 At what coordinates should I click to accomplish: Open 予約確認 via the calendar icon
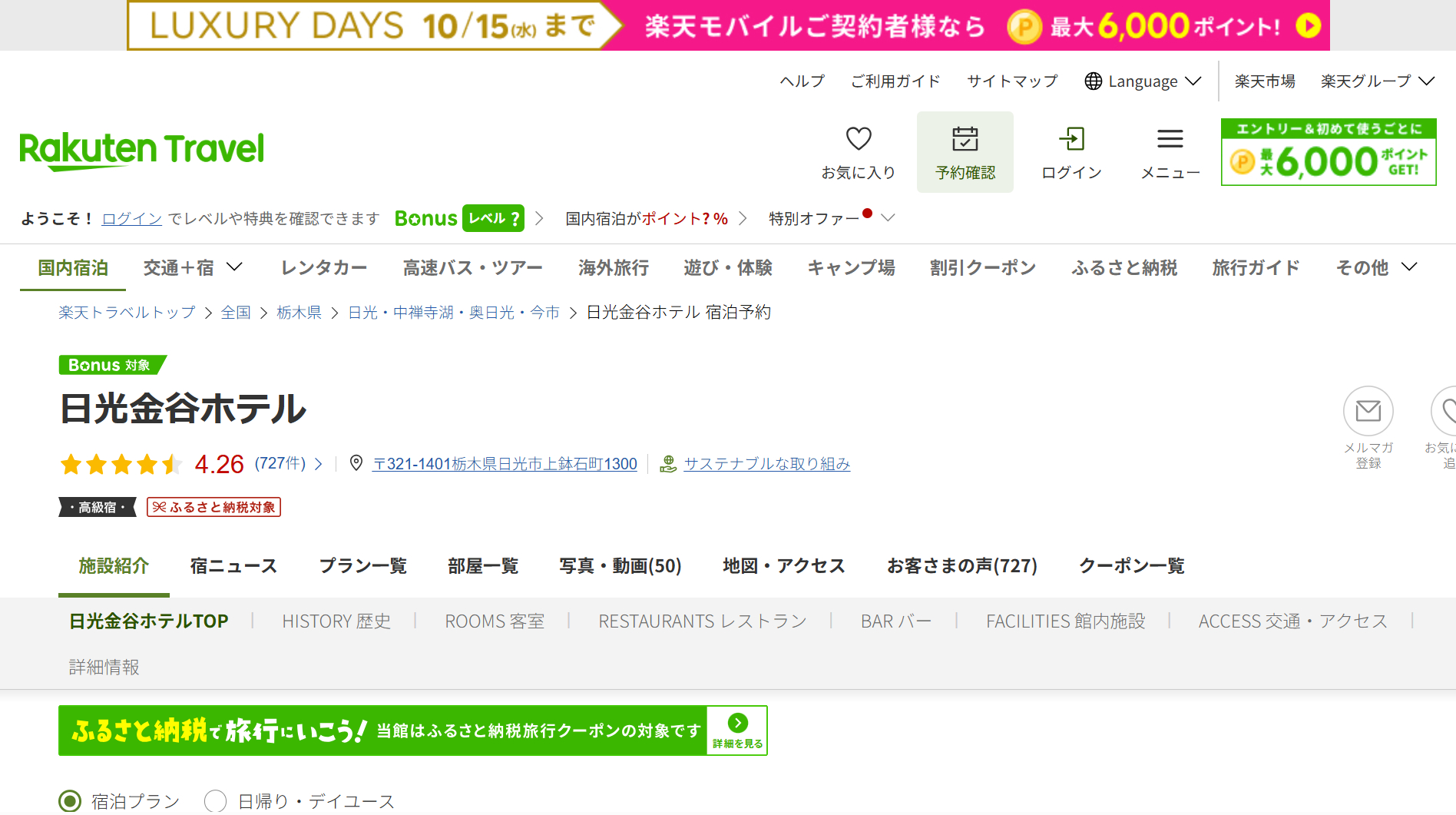tap(965, 141)
